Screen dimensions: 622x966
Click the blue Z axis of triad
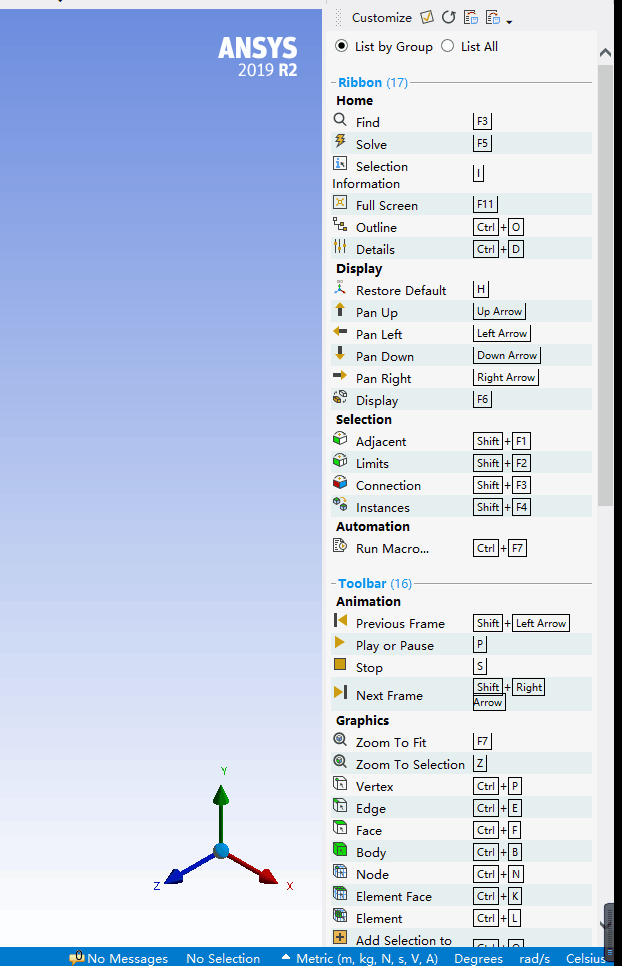click(x=189, y=869)
